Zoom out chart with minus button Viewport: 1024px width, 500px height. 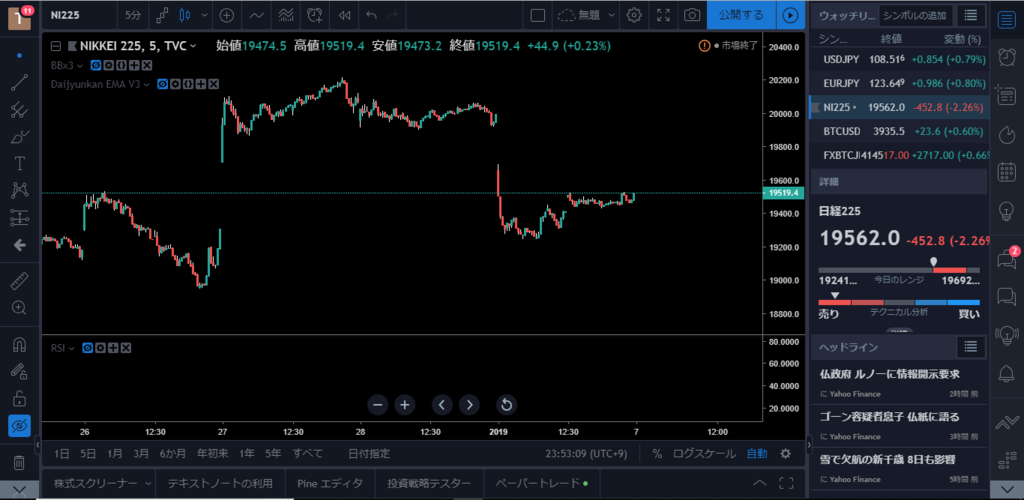coord(377,405)
